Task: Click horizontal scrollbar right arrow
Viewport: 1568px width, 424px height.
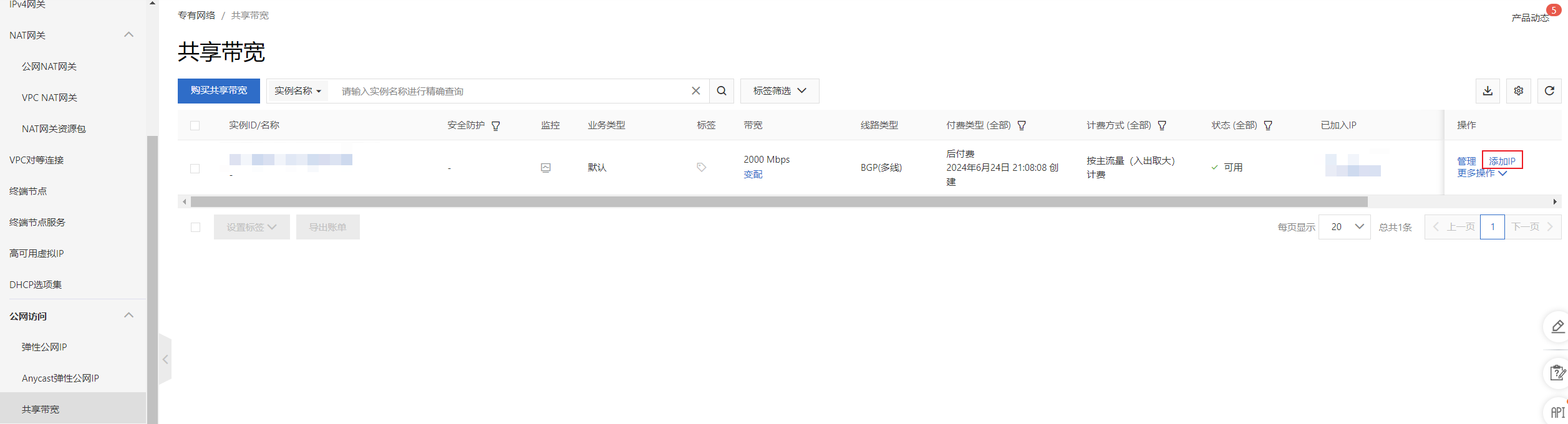Action: tap(1555, 202)
